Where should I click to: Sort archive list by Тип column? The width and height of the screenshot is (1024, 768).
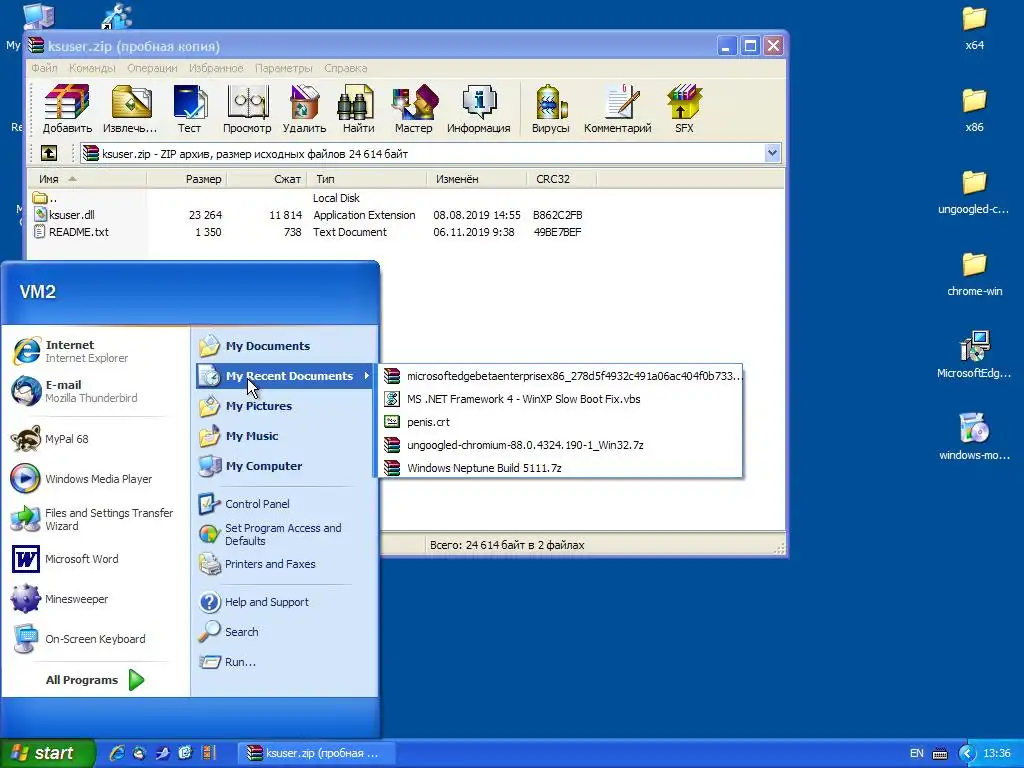click(x=366, y=179)
